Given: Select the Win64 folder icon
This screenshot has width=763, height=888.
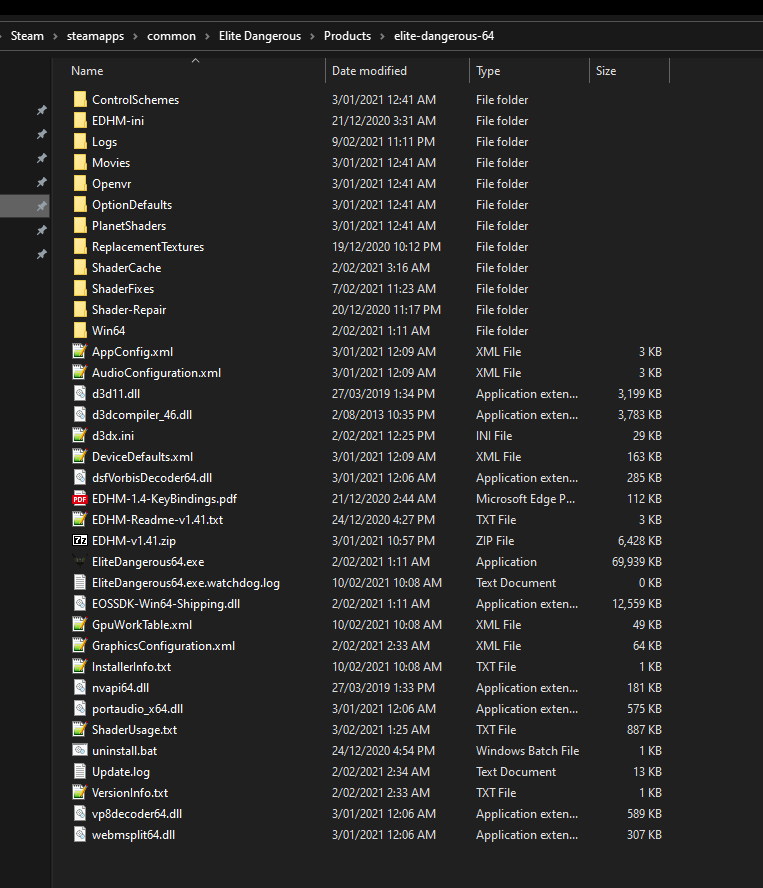Looking at the screenshot, I should (80, 331).
